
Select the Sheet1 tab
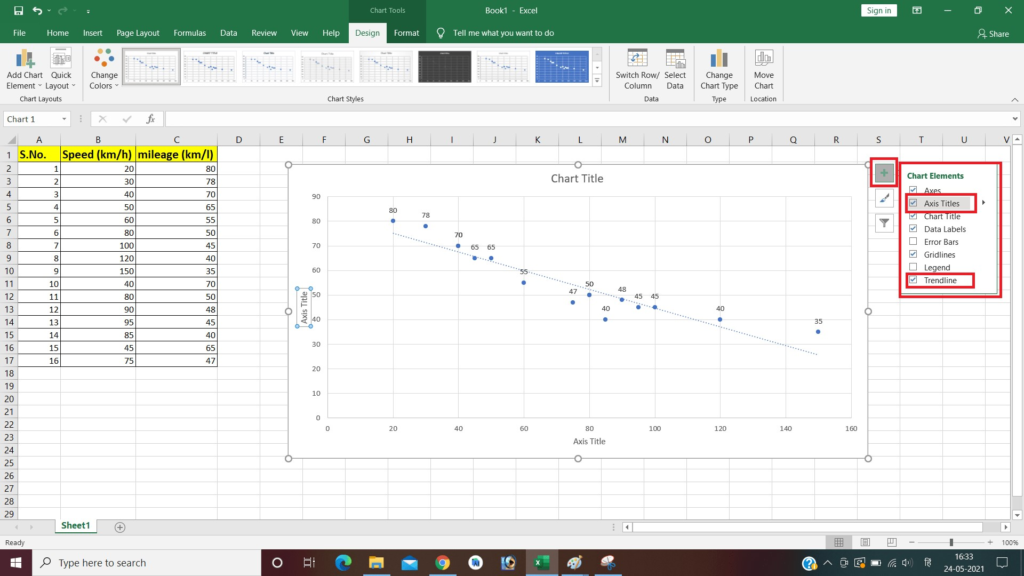75,526
